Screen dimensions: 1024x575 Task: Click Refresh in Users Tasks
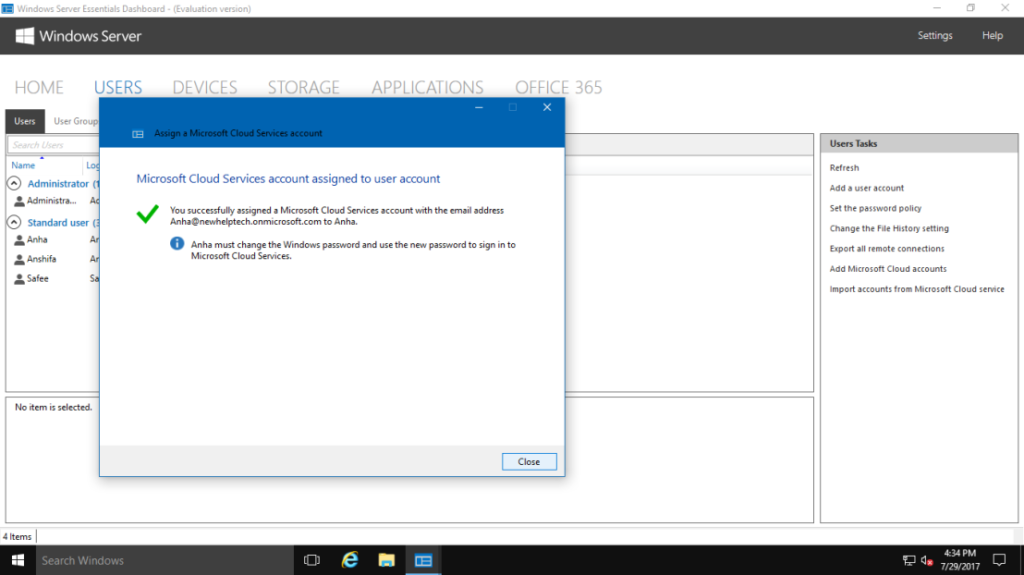(x=844, y=168)
